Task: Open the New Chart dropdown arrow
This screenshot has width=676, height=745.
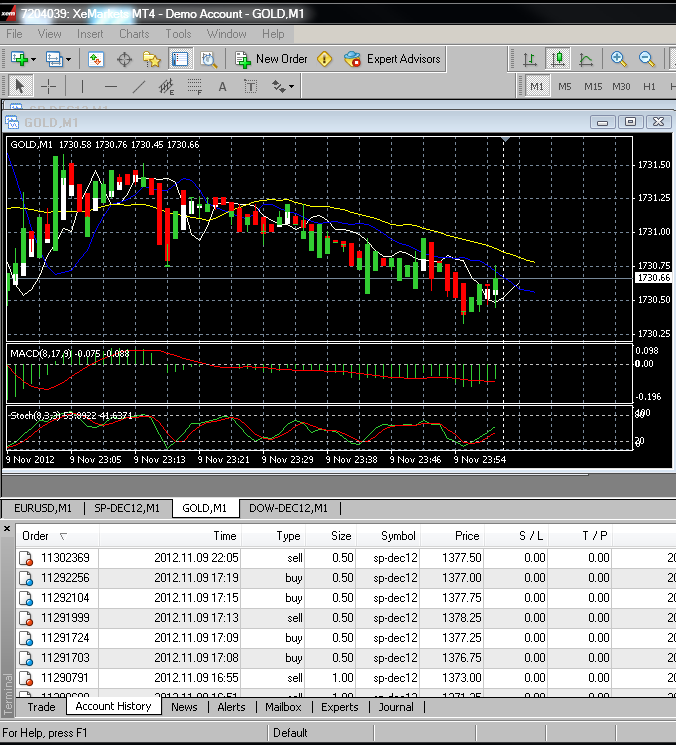Action: pyautogui.click(x=33, y=59)
